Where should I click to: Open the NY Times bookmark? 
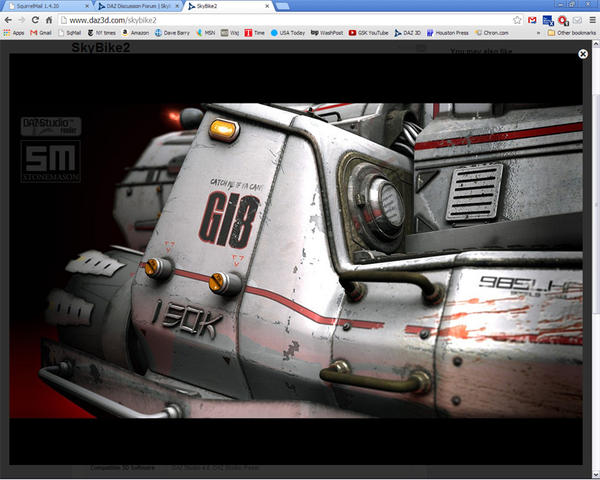[101, 33]
